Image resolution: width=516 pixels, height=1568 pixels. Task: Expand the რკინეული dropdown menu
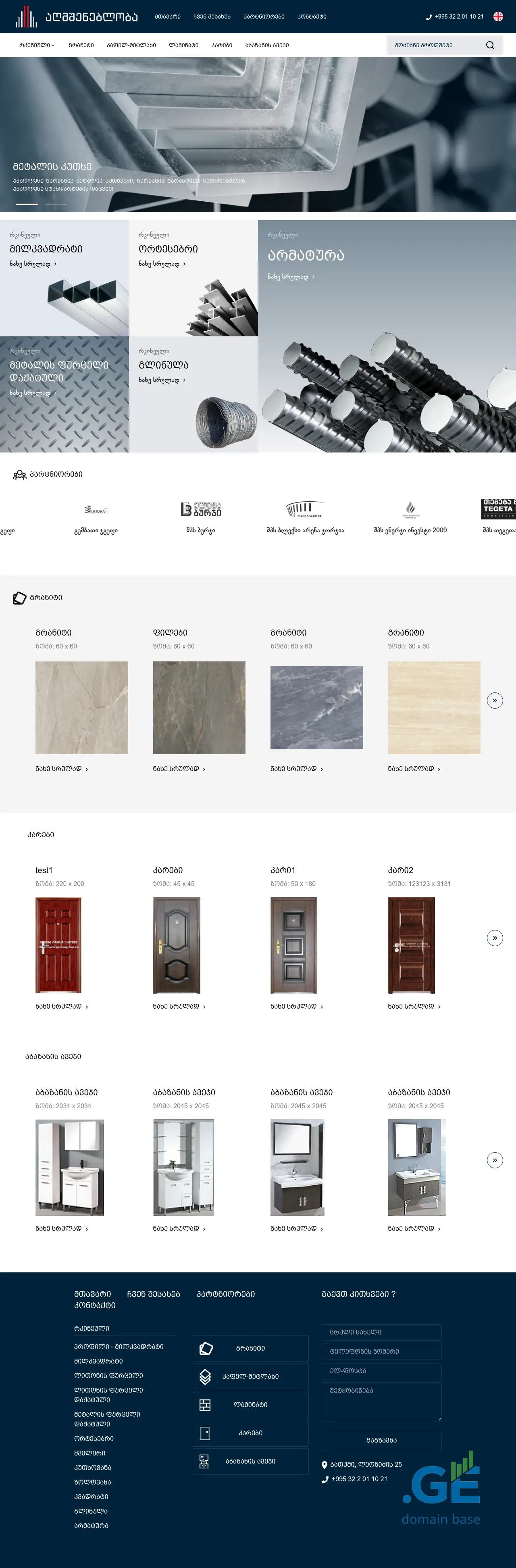click(37, 45)
